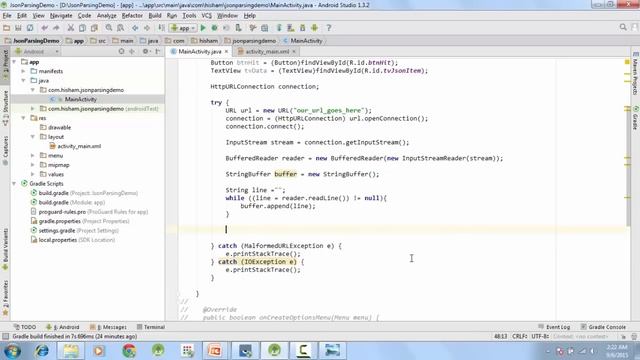640x360 pixels.
Task: Open the Navigate menu
Action: (x=61, y=16)
